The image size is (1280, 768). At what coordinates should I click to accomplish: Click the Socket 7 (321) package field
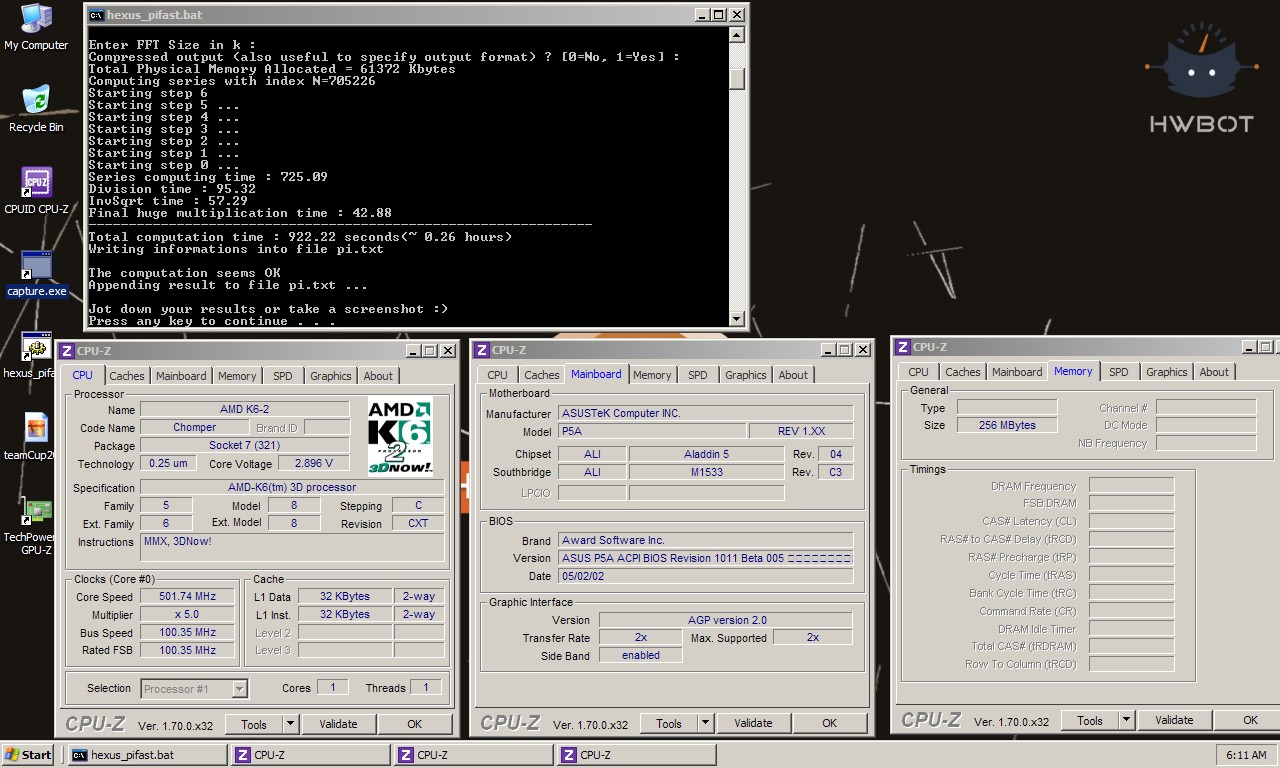coord(245,445)
